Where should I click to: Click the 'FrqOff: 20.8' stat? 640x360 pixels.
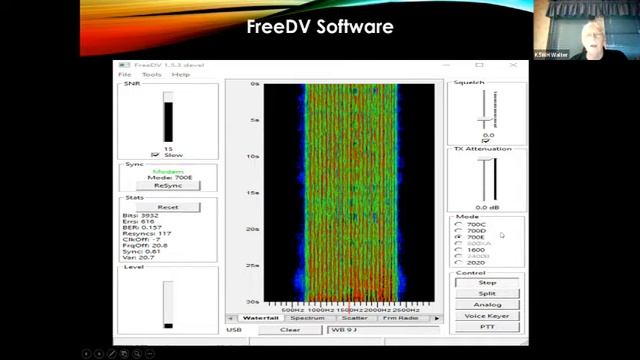(144, 246)
